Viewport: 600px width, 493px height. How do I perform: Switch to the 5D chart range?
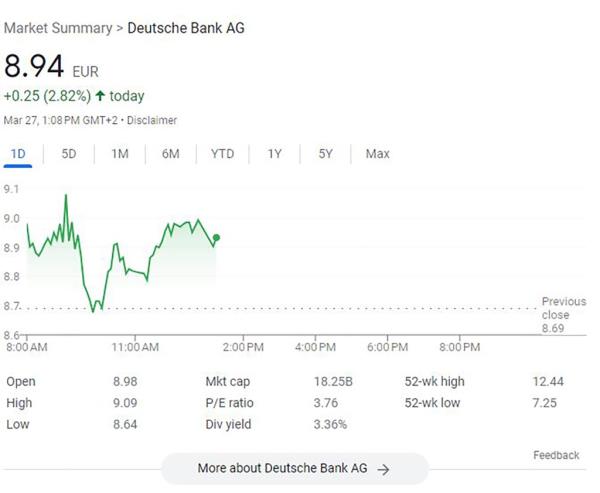(69, 154)
